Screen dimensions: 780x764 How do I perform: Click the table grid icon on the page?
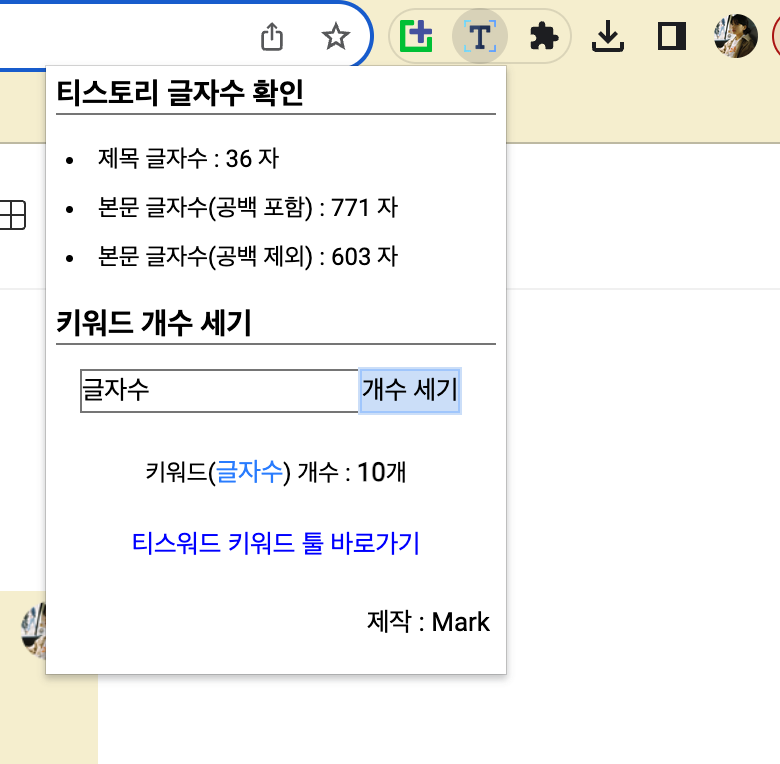[13, 215]
